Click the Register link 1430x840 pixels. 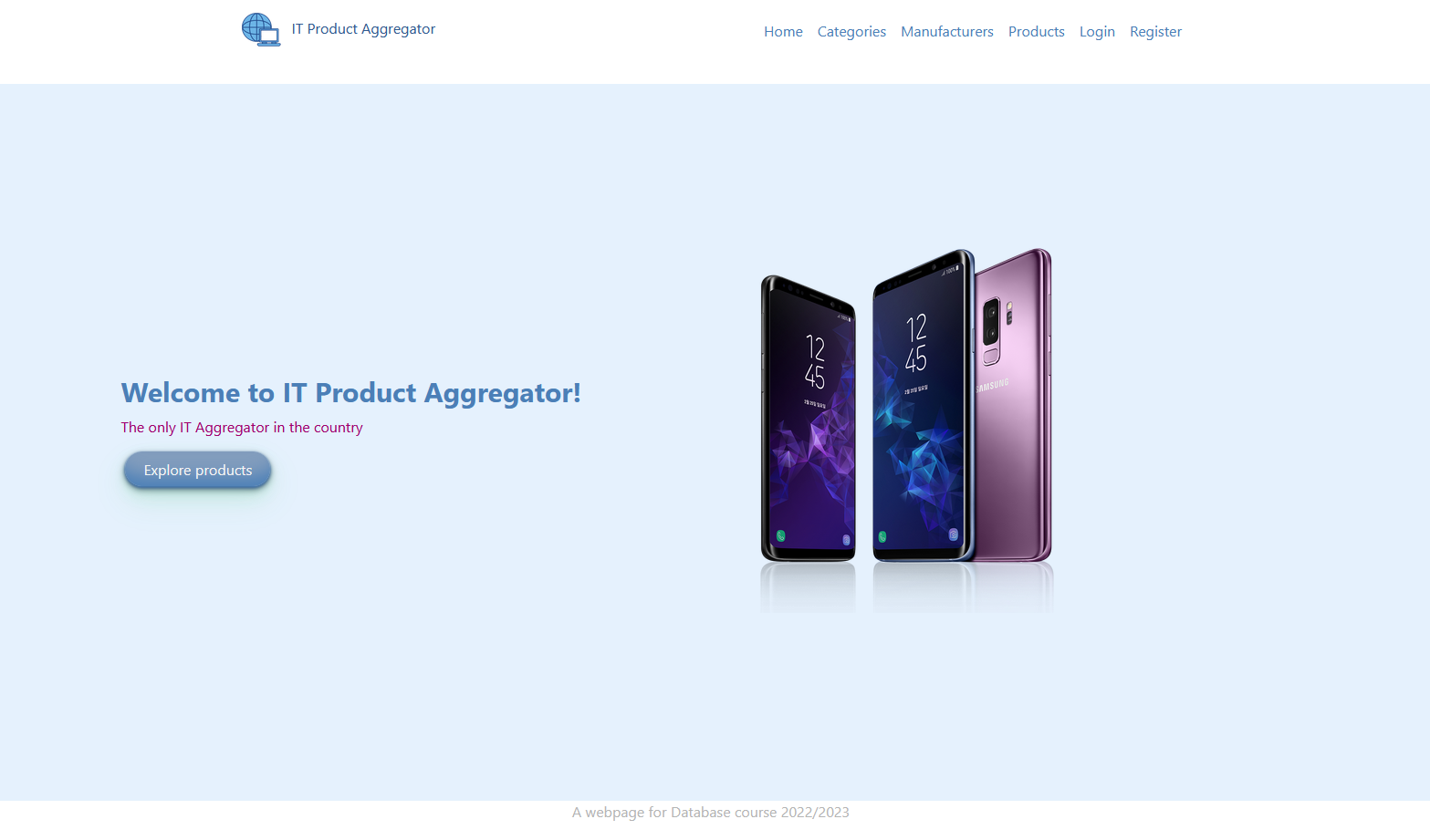pos(1155,32)
